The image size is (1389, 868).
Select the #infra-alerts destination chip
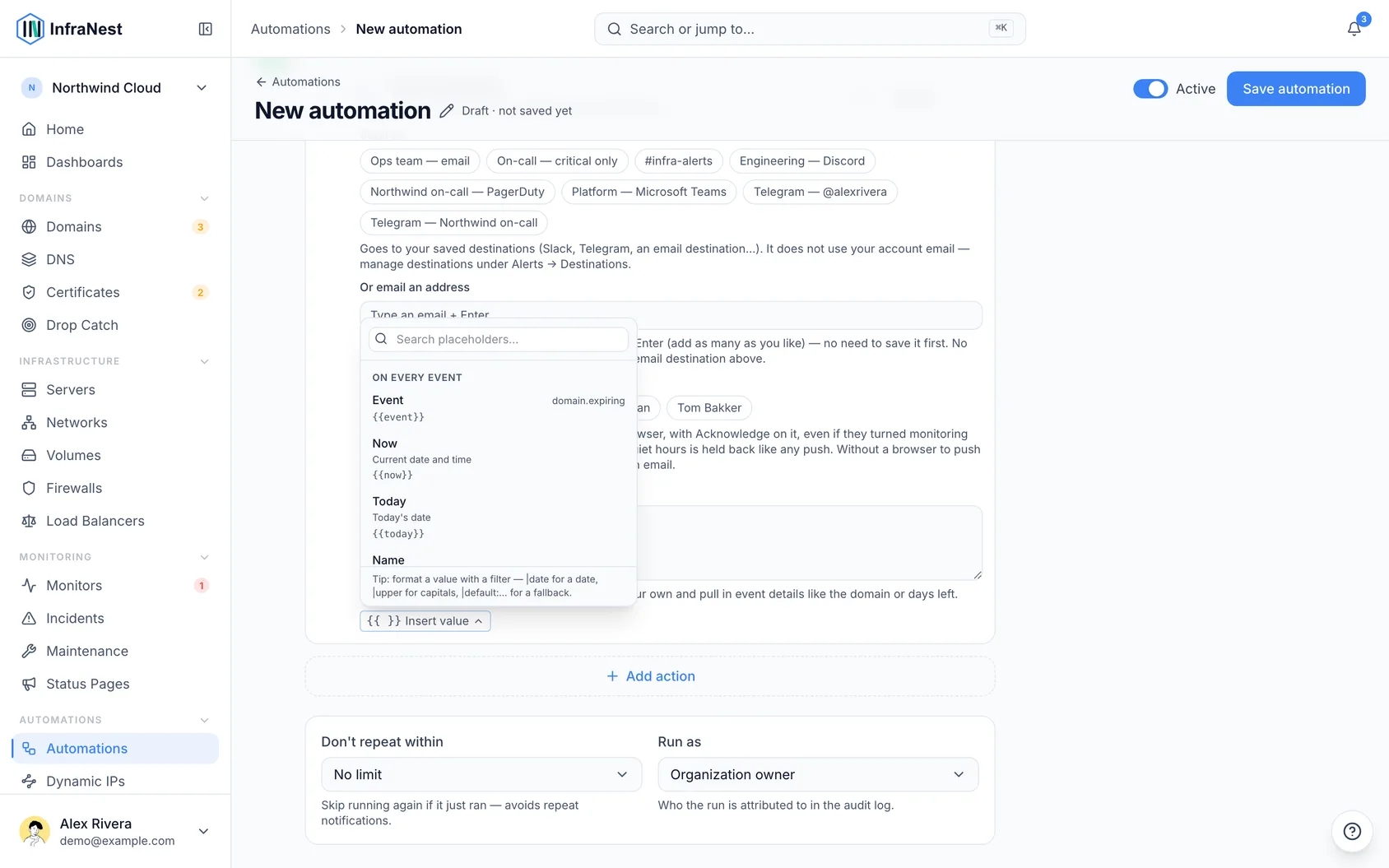coord(678,161)
